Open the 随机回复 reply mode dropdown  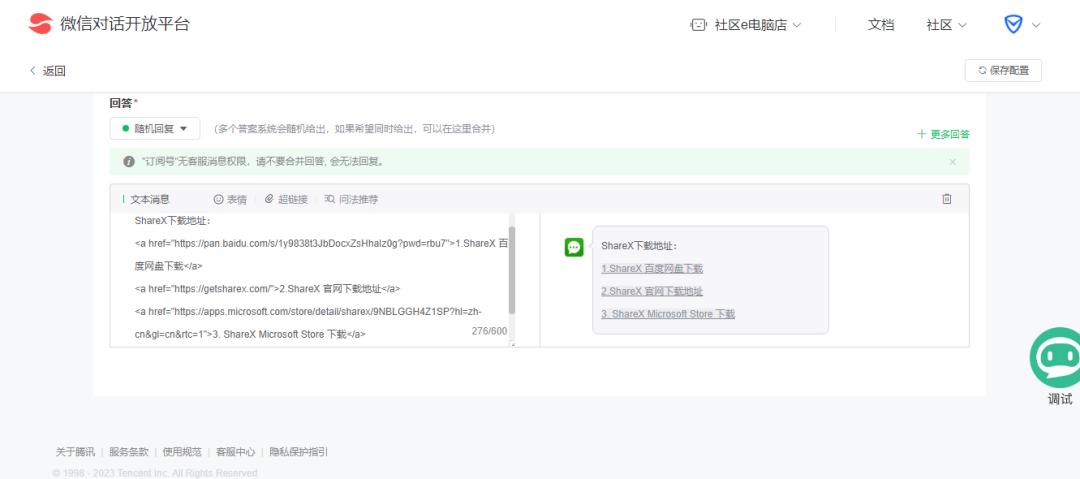click(x=155, y=128)
